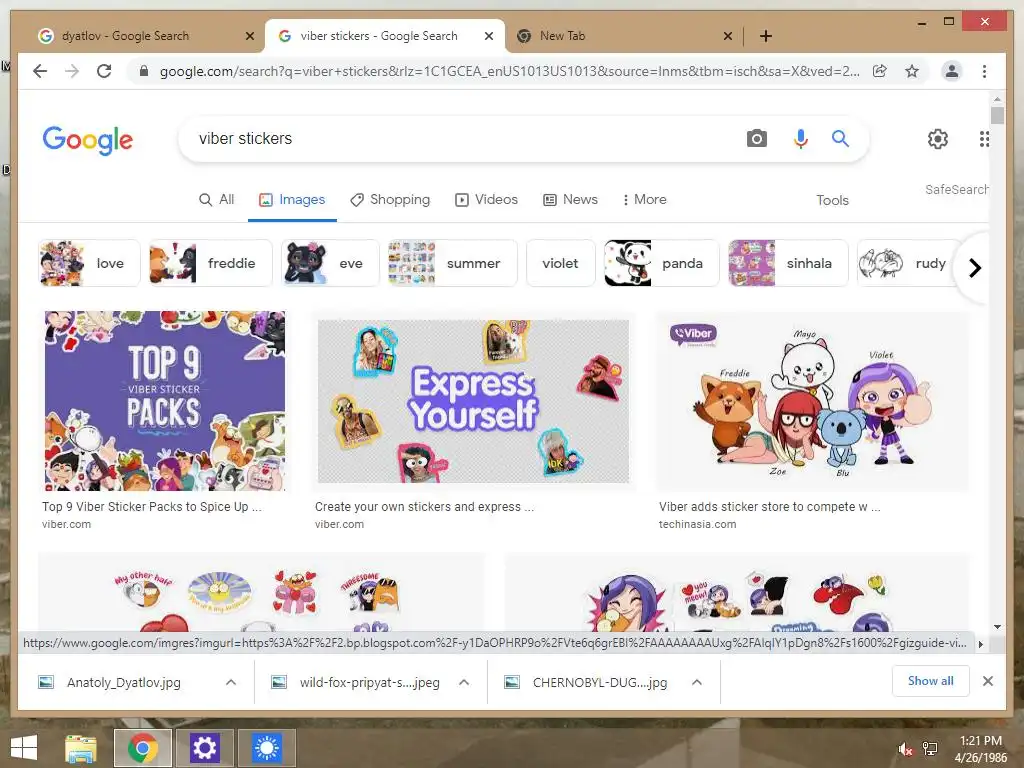Viewport: 1024px width, 768px height.
Task: Open wild-fox-pripyat download options arrow
Action: point(464,682)
